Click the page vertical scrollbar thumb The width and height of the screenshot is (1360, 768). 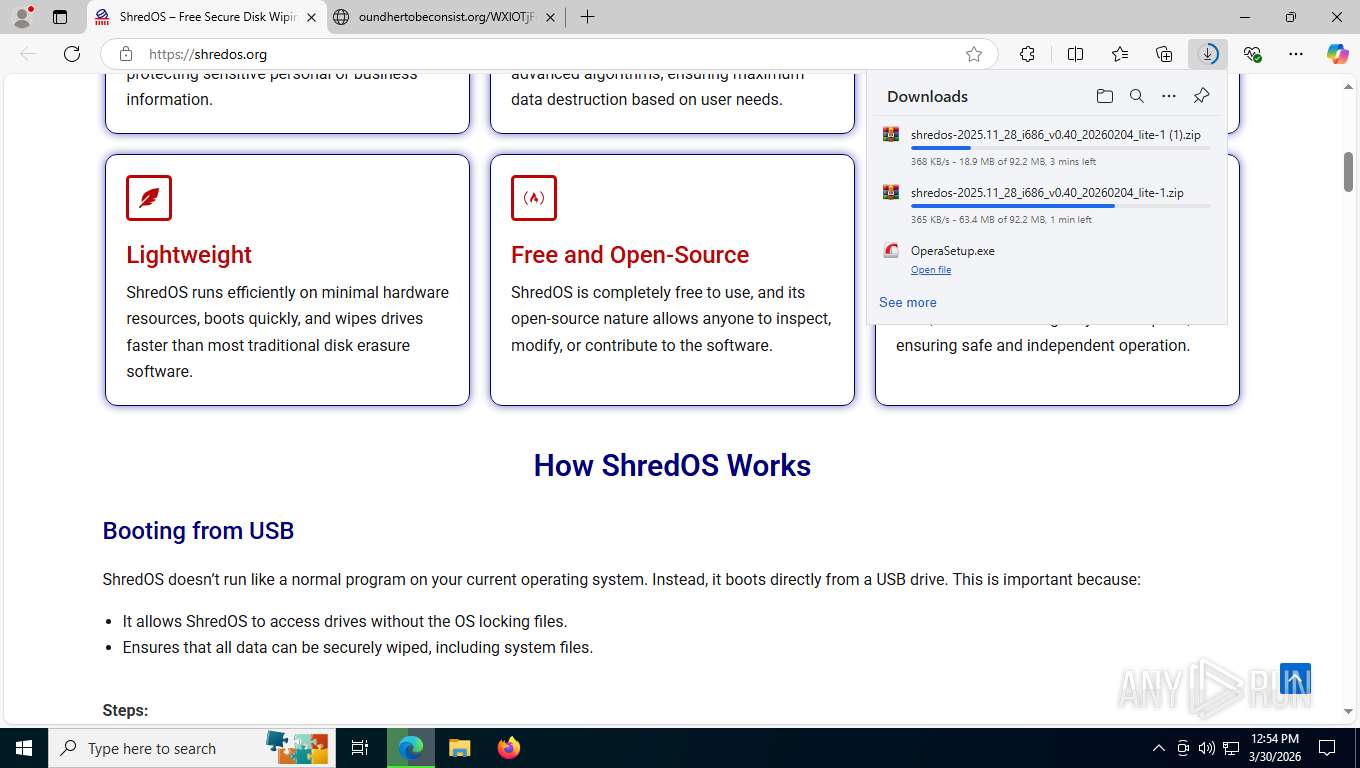point(1349,171)
